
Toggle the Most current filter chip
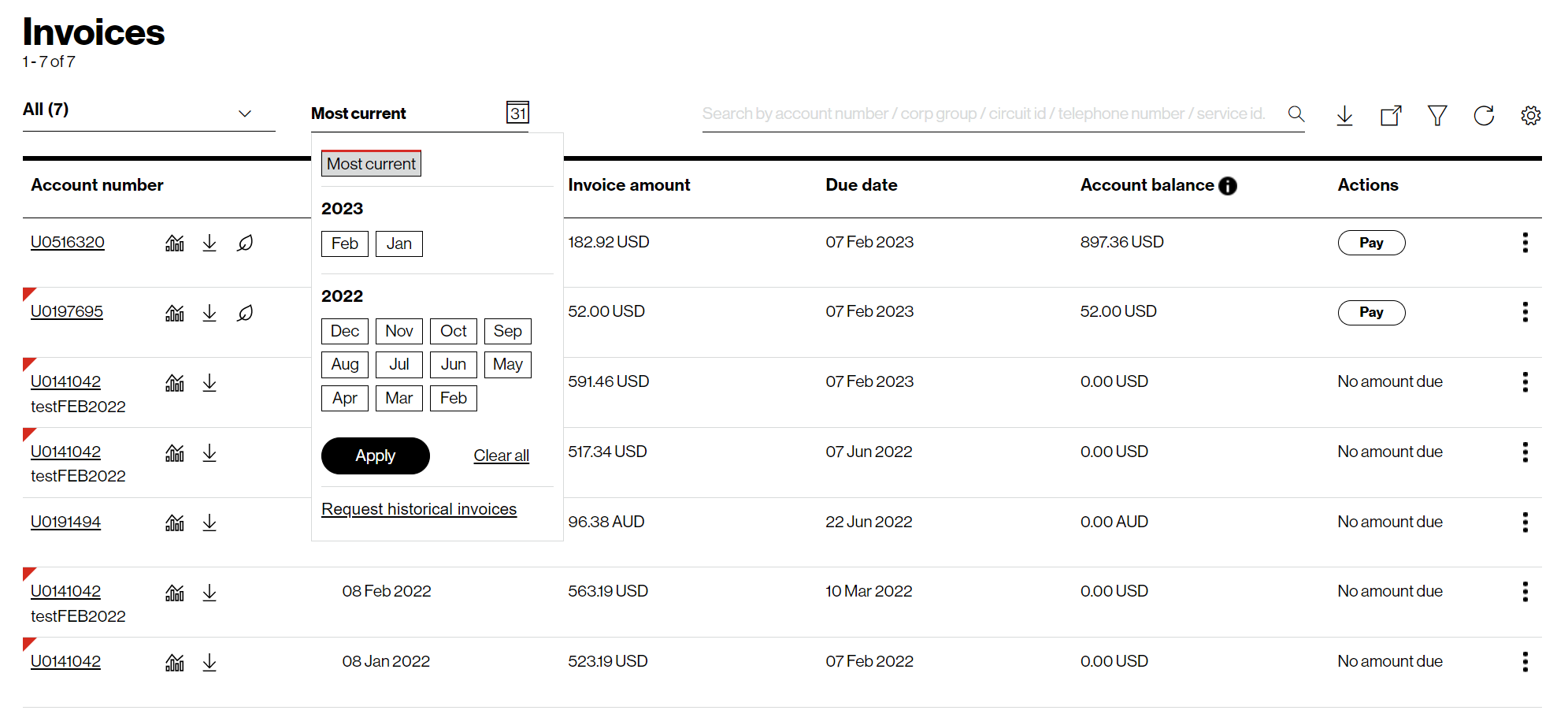pyautogui.click(x=371, y=164)
